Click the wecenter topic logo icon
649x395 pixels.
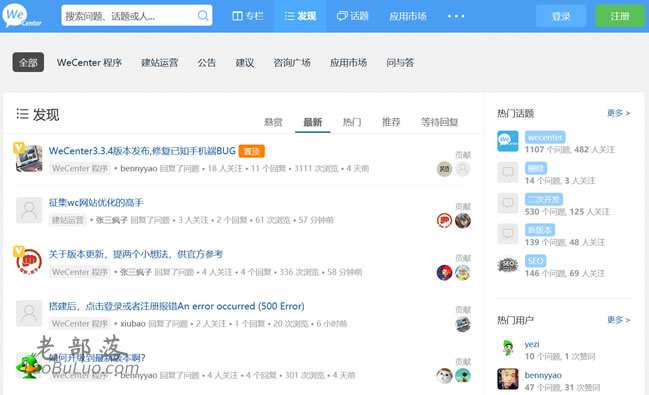507,141
